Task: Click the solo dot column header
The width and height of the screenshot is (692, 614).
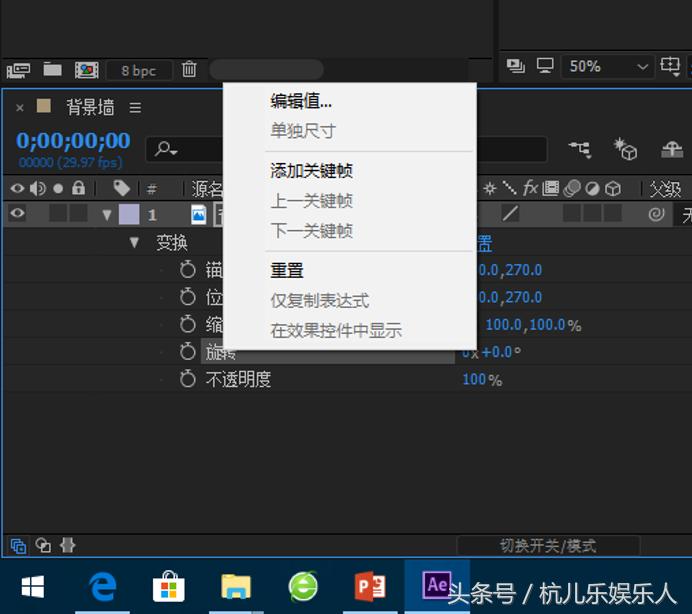Action: pos(58,189)
